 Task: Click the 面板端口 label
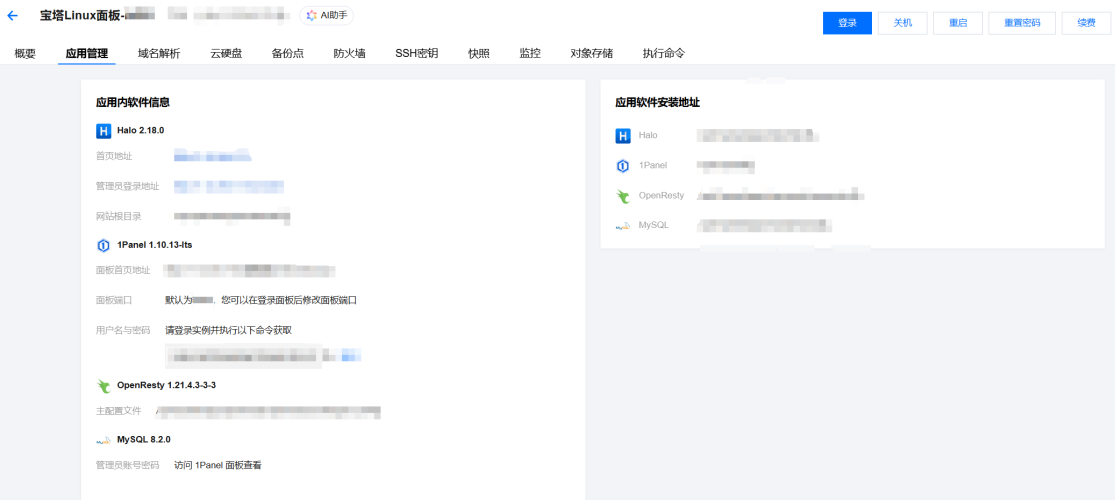coord(114,300)
